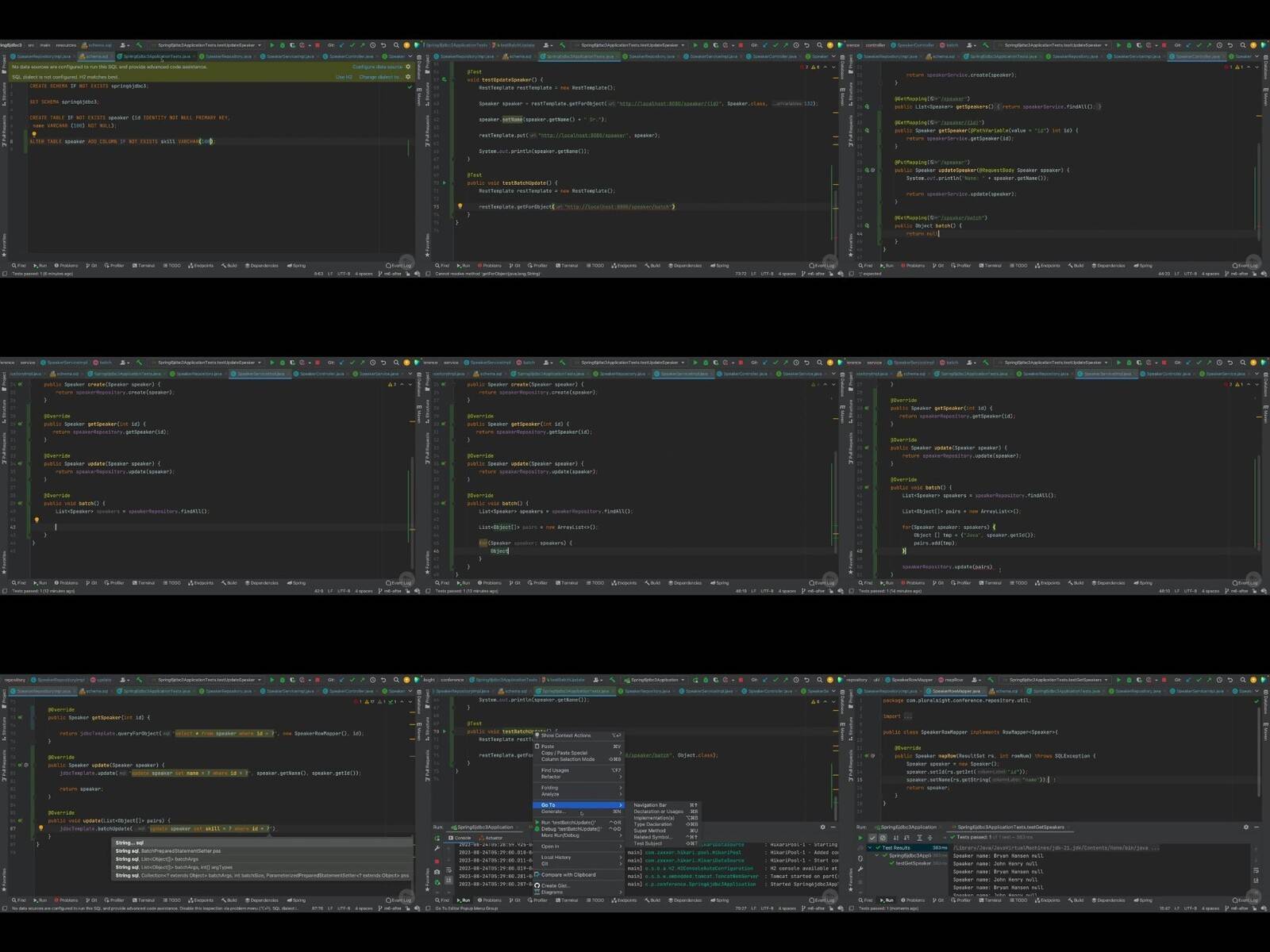Screen dimensions: 1270x952
Task: Click vertical scrollbar of SpeakerRowMapper editor
Action: click(1257, 754)
